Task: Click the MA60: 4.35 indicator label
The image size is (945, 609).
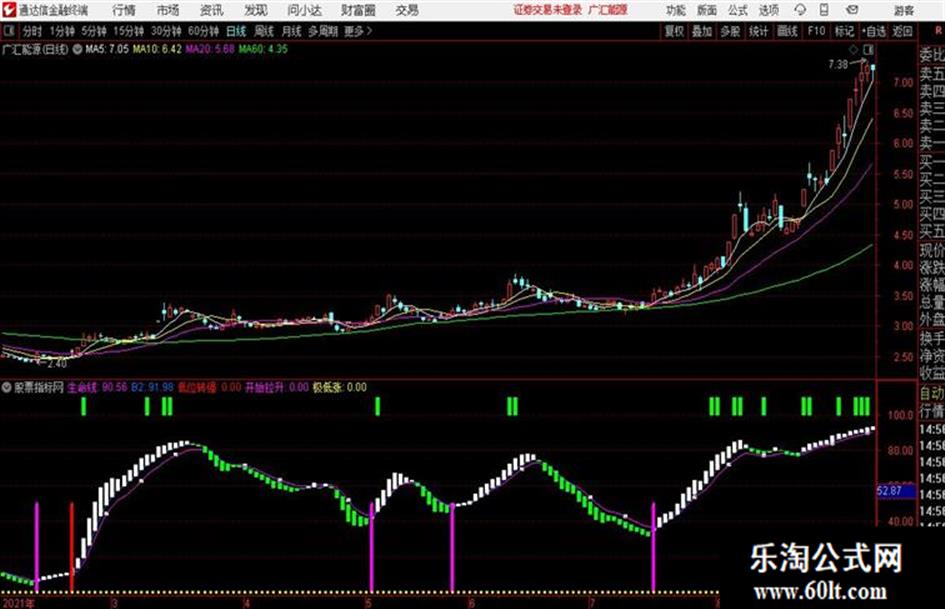Action: tap(263, 49)
